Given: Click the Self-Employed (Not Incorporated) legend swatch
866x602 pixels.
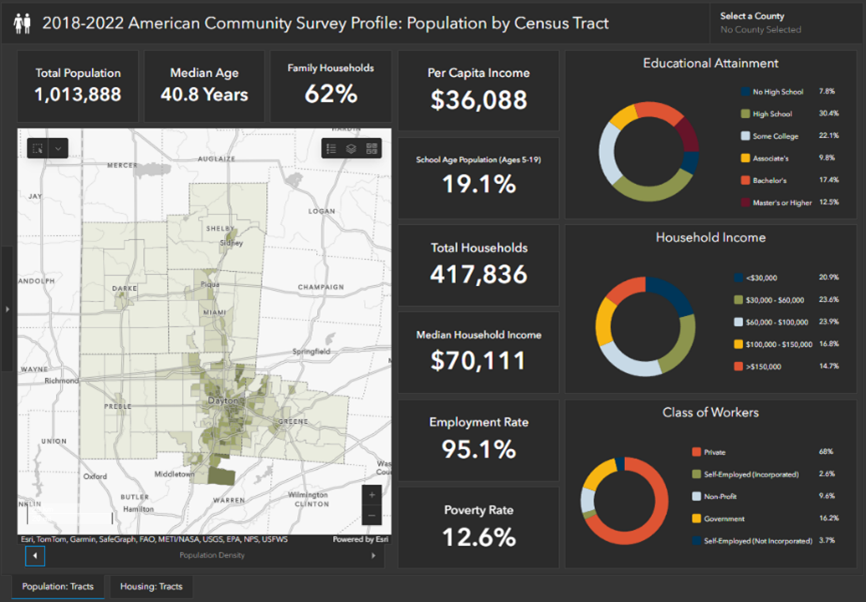Looking at the screenshot, I should click(696, 541).
